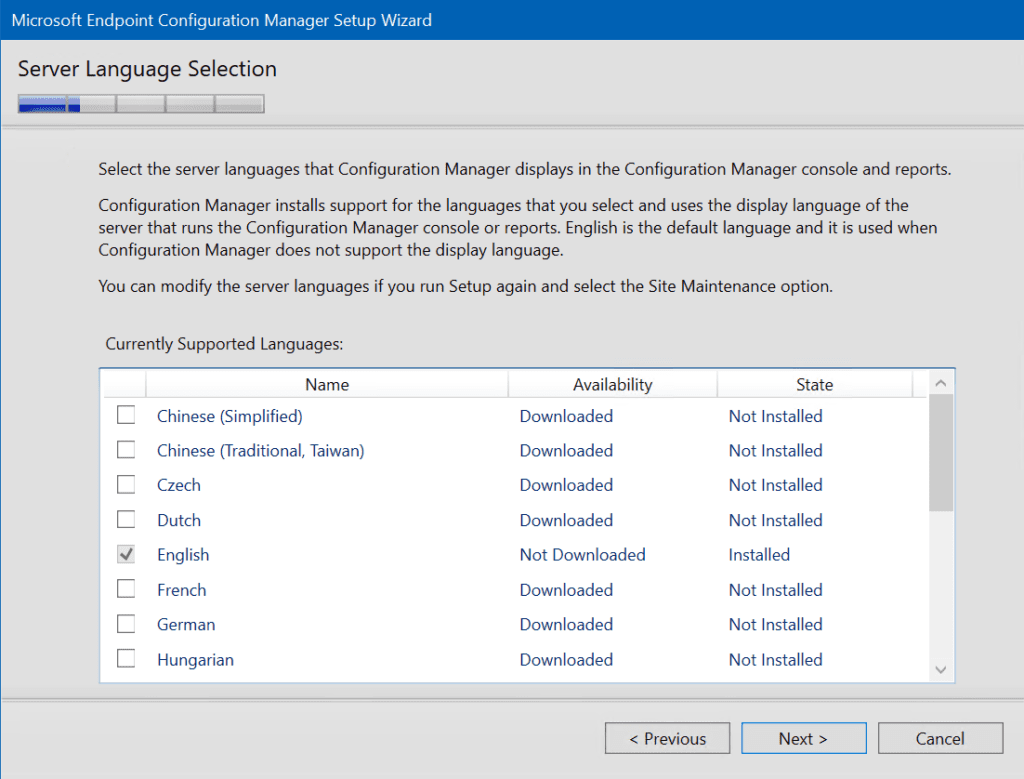Click the Not Installed state for Dutch
The height and width of the screenshot is (779, 1024).
pos(776,520)
